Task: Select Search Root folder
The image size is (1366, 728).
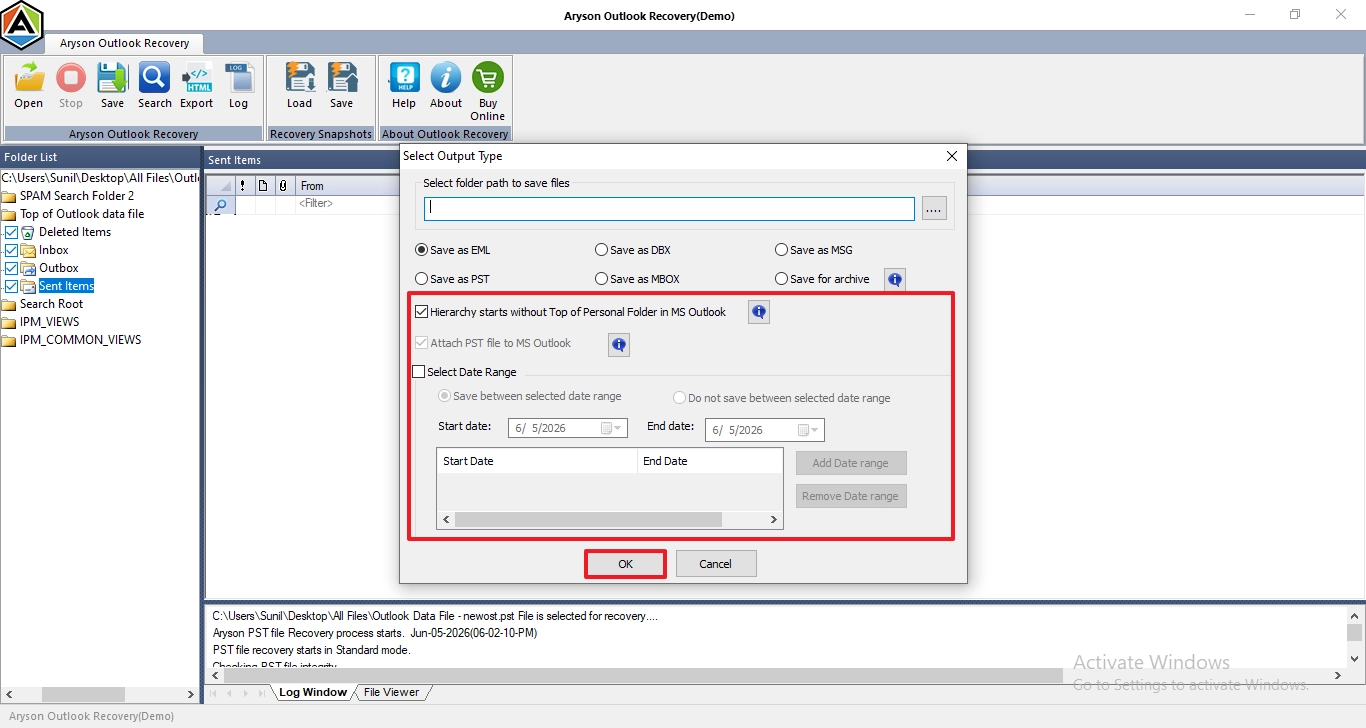Action: pyautogui.click(x=51, y=304)
